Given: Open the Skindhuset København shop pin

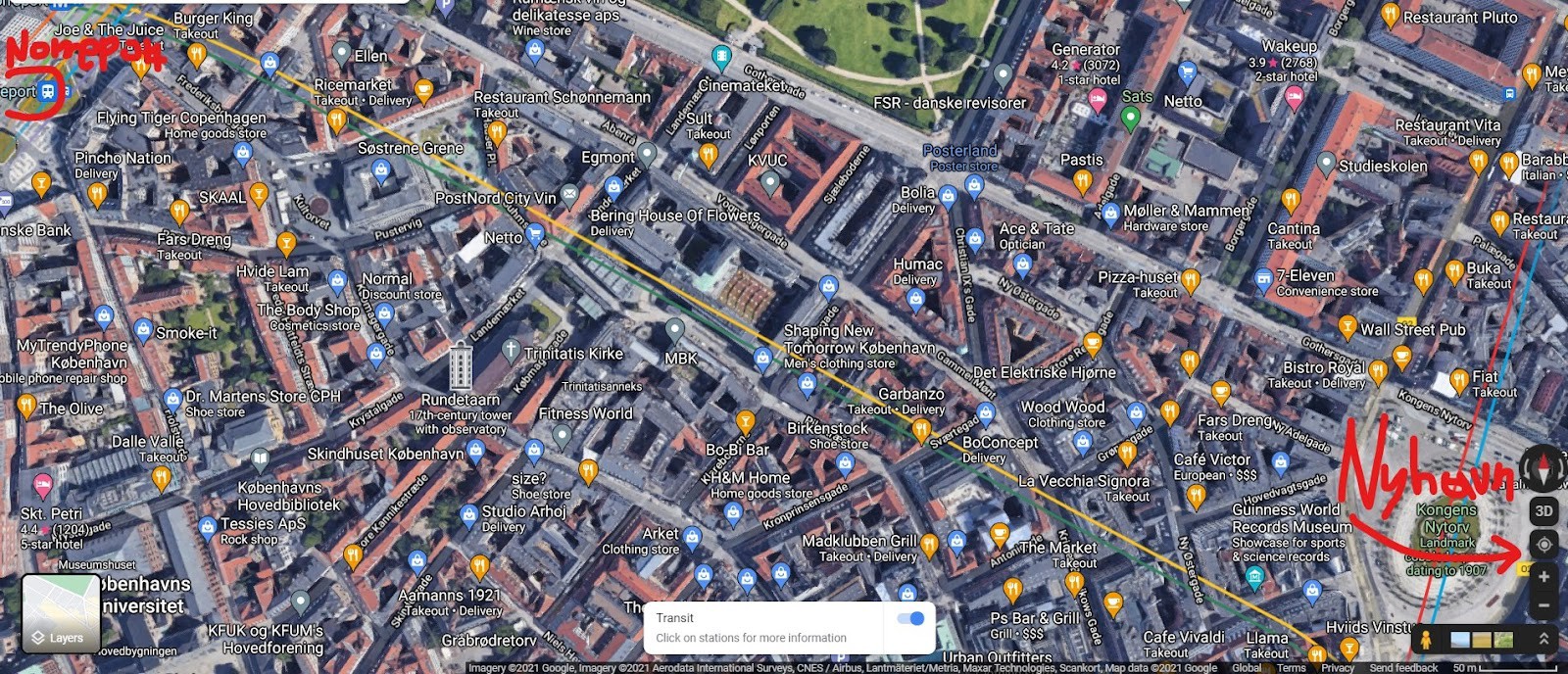Looking at the screenshot, I should pyautogui.click(x=475, y=451).
